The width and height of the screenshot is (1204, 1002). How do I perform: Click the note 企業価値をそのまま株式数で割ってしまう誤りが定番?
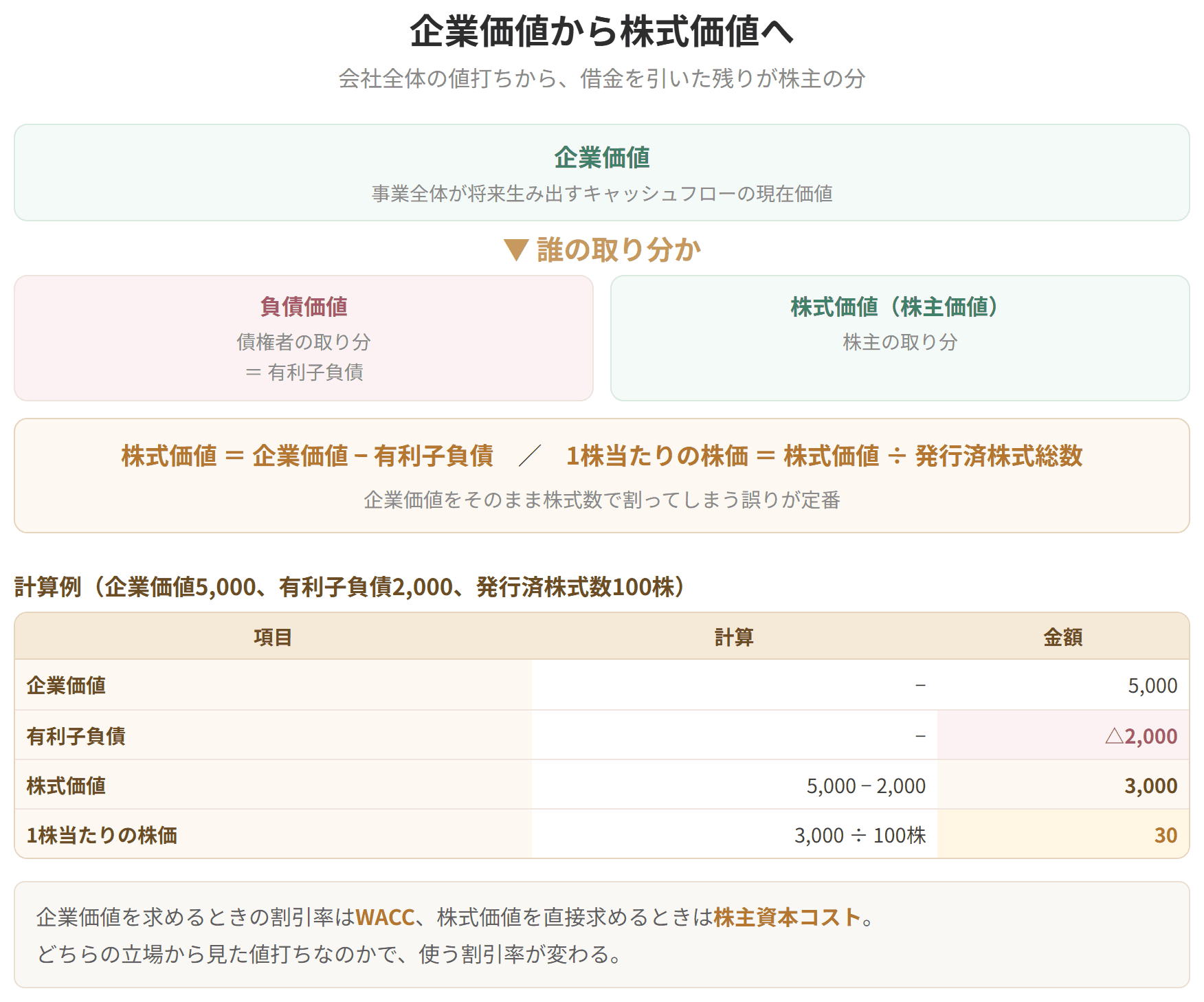(x=602, y=500)
